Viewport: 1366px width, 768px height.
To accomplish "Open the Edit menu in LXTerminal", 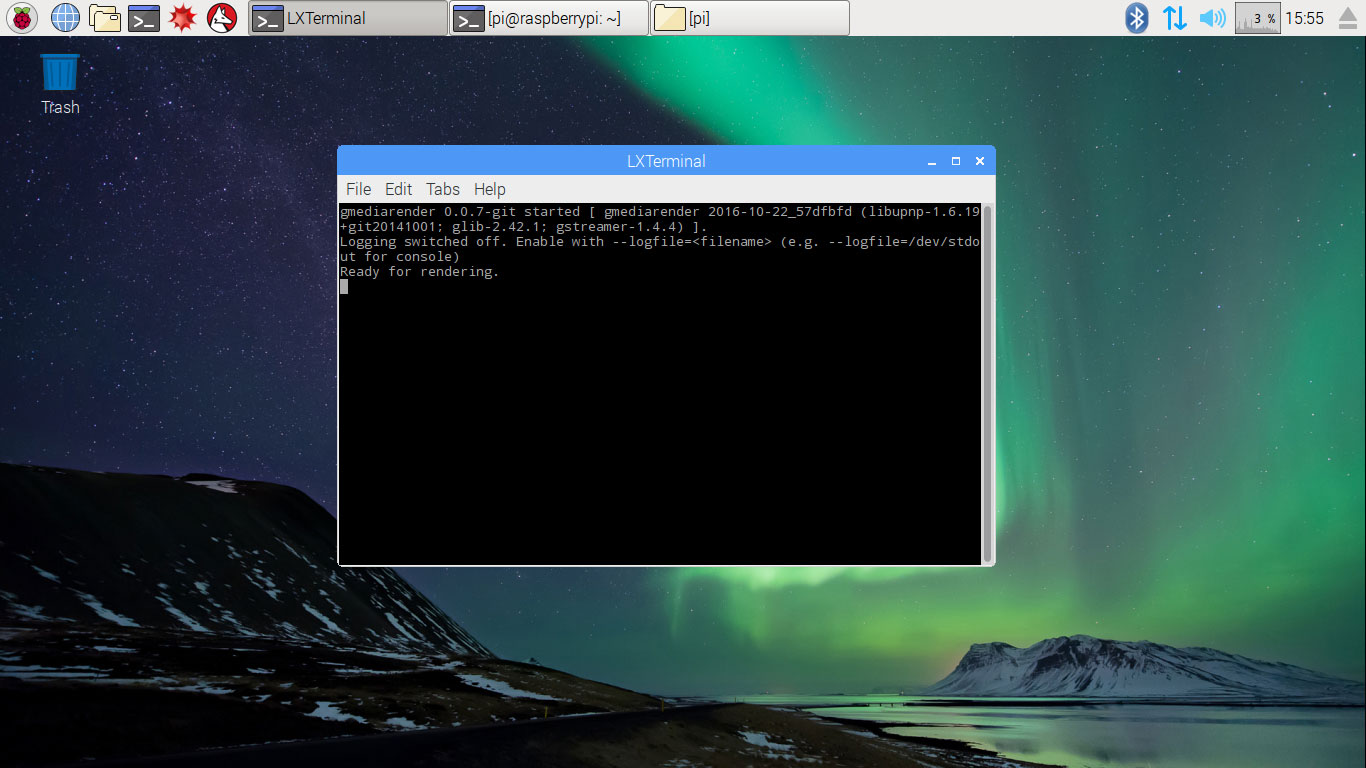I will pyautogui.click(x=398, y=189).
